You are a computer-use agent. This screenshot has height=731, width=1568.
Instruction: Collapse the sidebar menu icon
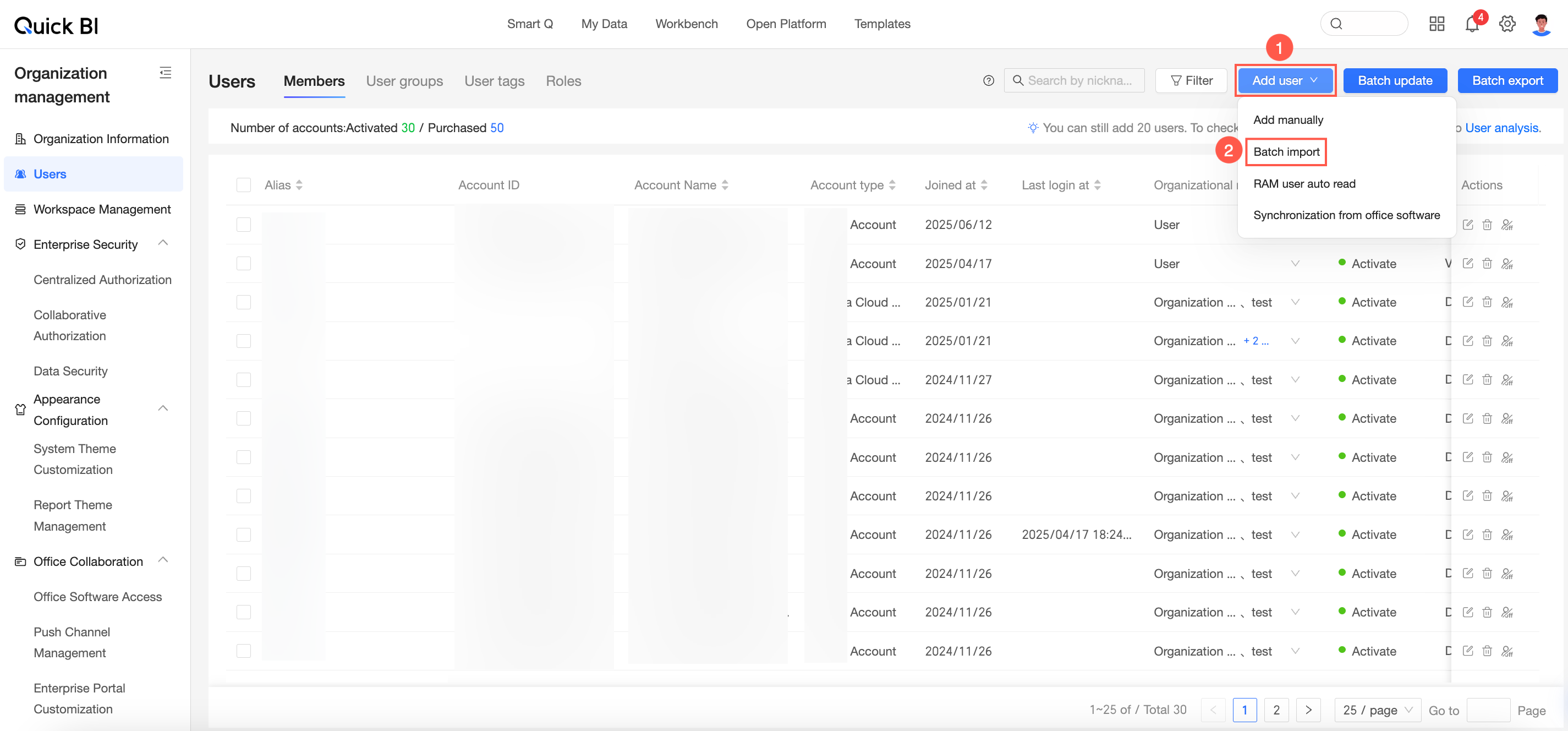coord(165,73)
